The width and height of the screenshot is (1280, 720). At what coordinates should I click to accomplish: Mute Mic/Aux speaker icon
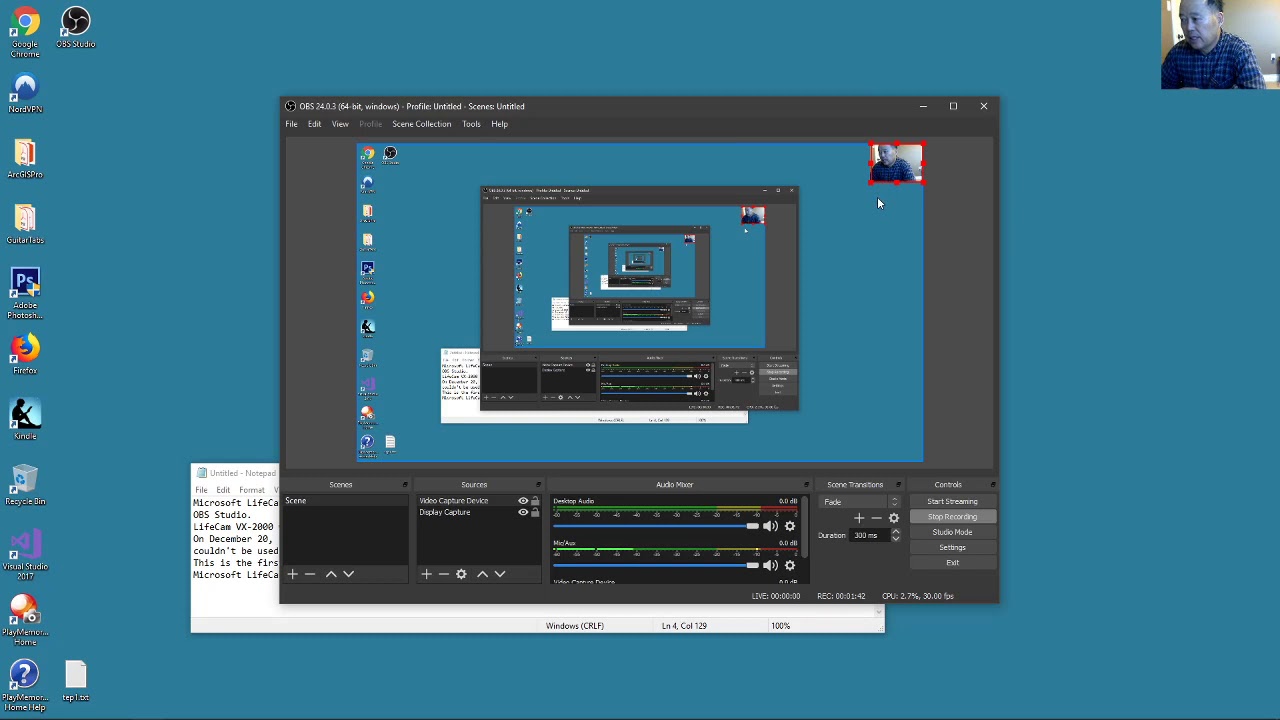click(770, 566)
